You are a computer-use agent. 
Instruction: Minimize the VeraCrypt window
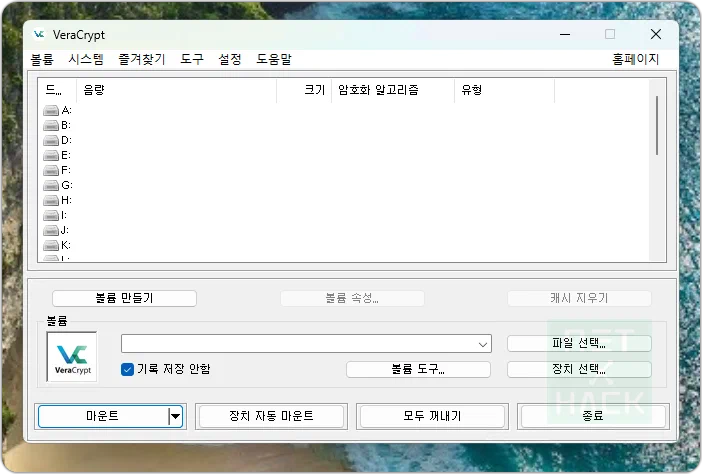point(565,34)
